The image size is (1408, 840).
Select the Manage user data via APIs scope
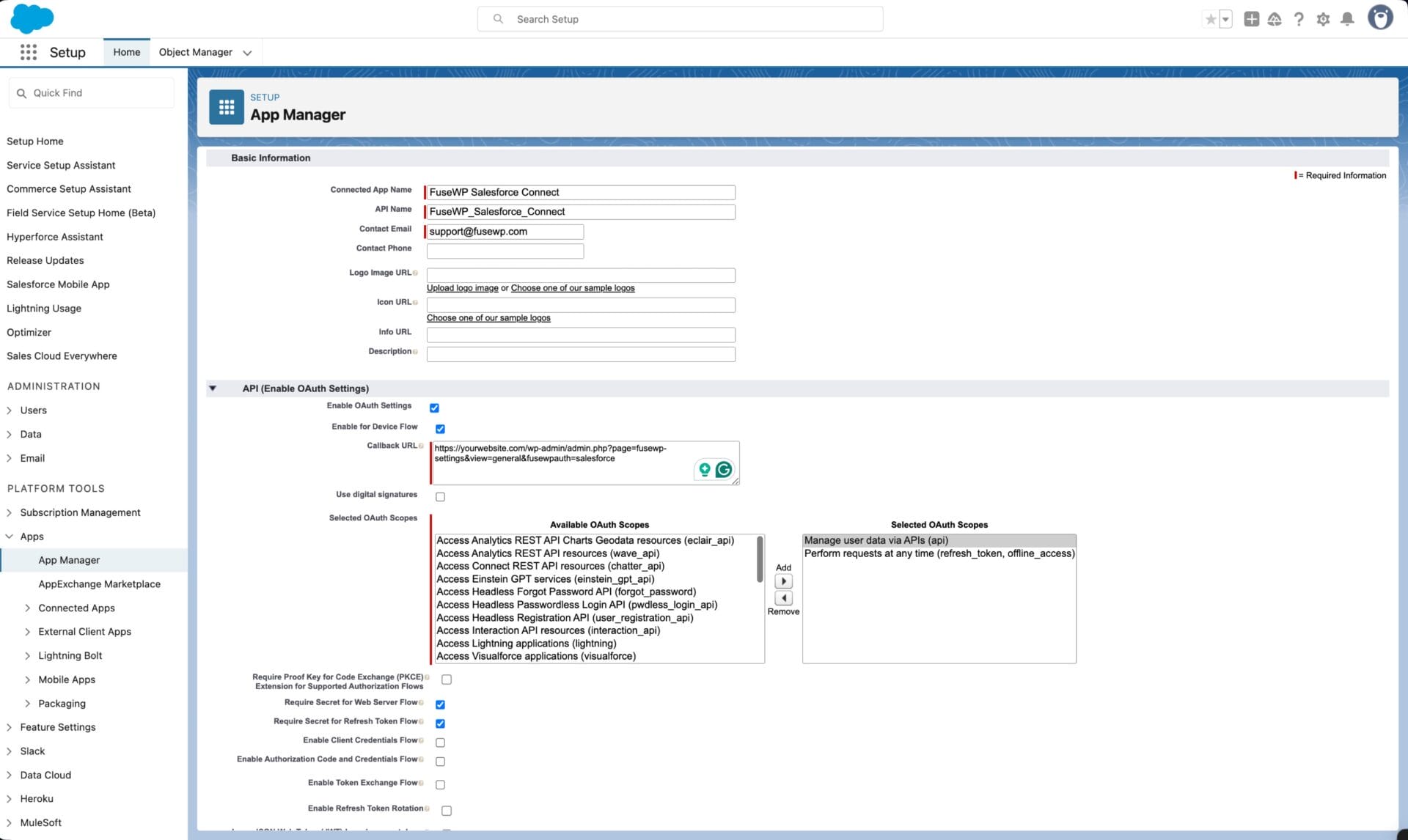(939, 540)
